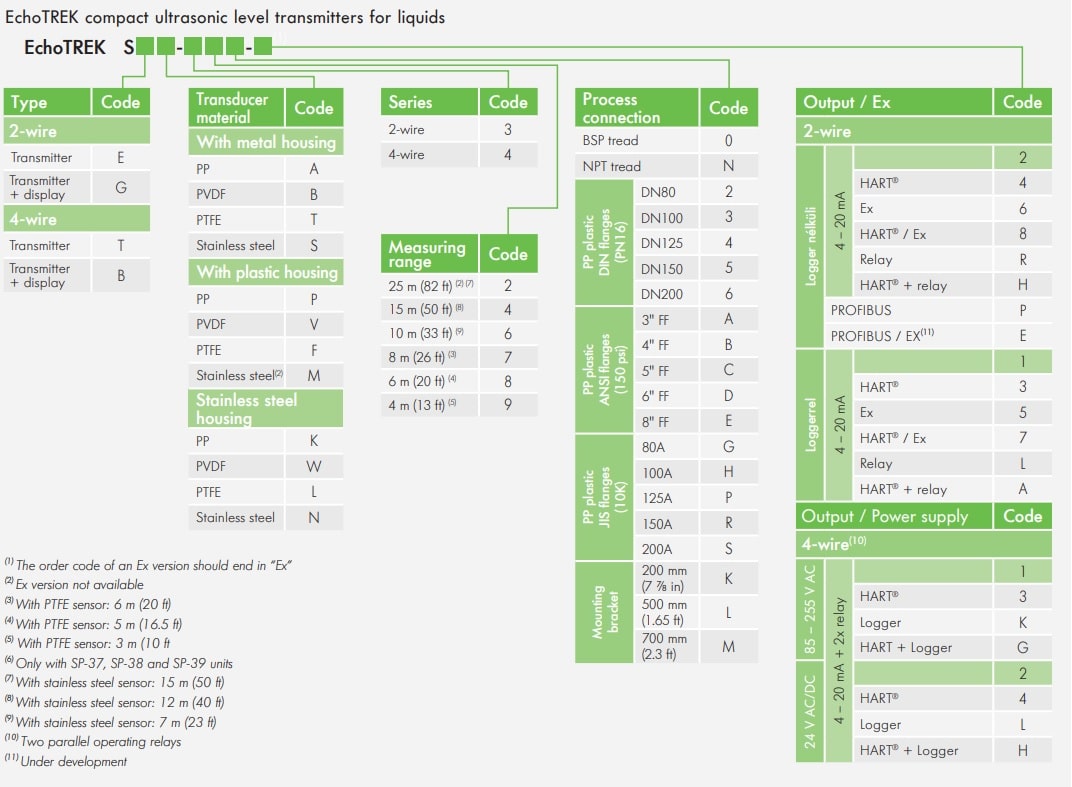Click the '3" FF' ANSI flange entry
The height and width of the screenshot is (787, 1072).
click(696, 319)
